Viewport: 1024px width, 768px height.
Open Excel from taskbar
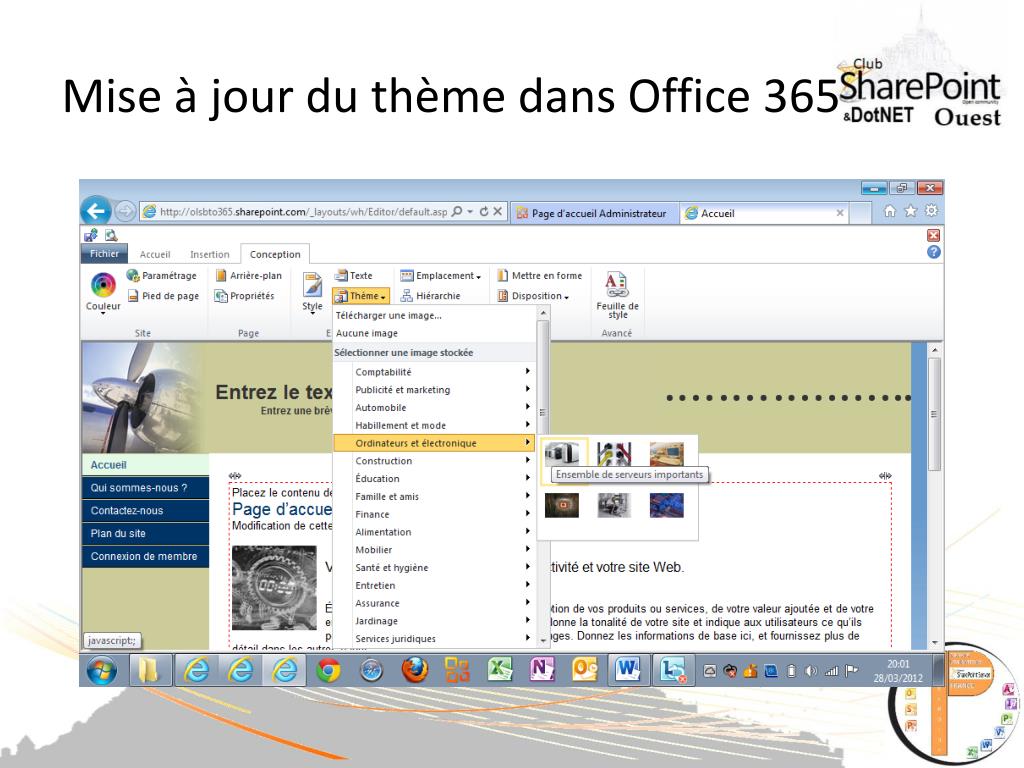point(500,670)
